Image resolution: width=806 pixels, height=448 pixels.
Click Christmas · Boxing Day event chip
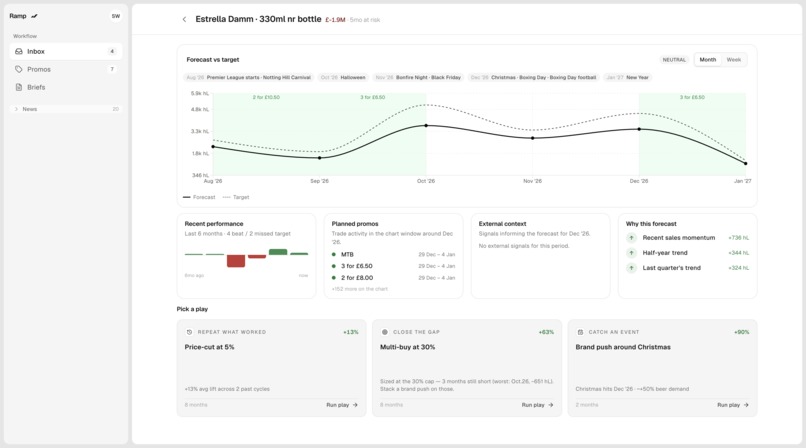tap(533, 78)
